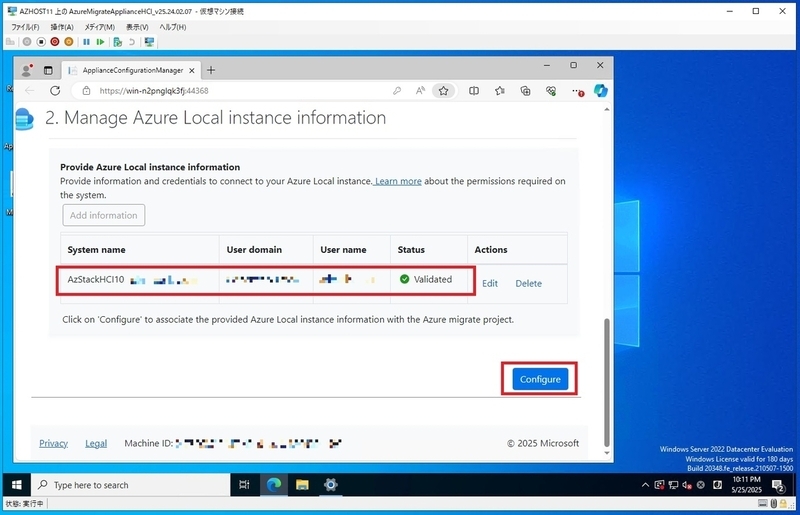Click the Edge taskbar icon
The image size is (800, 515).
[274, 485]
